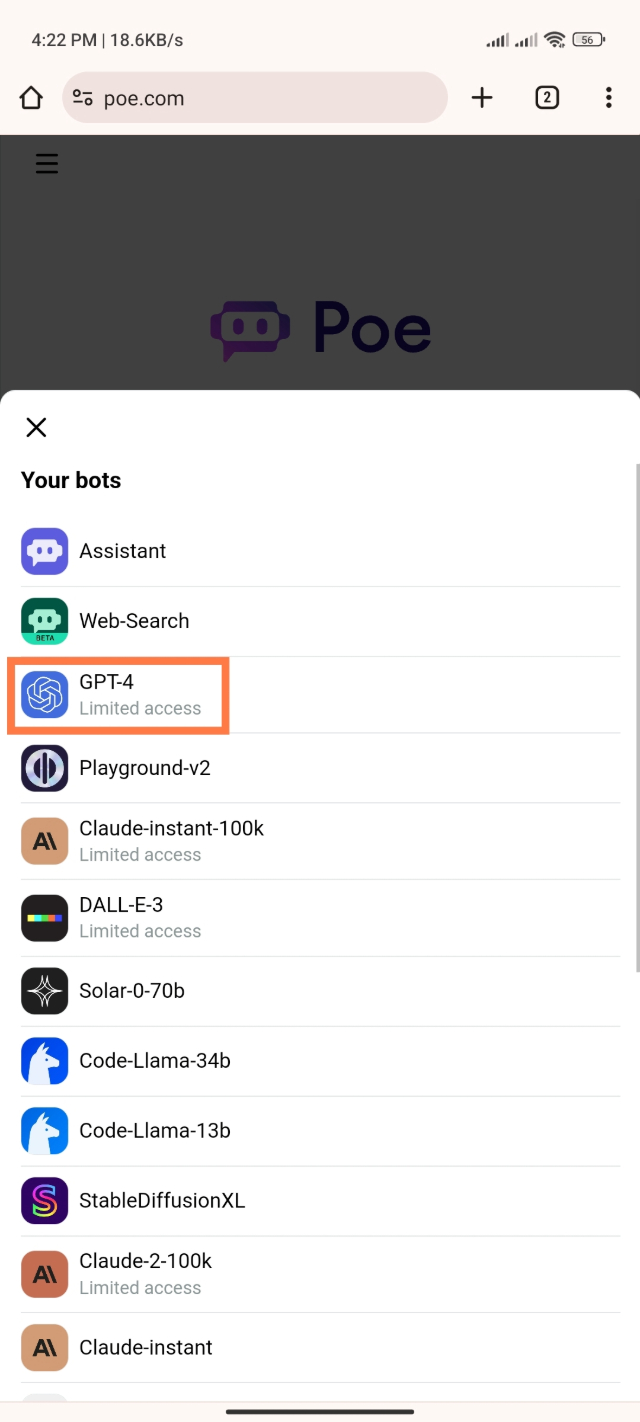The image size is (640, 1422).
Task: Go to browser home page
Action: [x=31, y=97]
